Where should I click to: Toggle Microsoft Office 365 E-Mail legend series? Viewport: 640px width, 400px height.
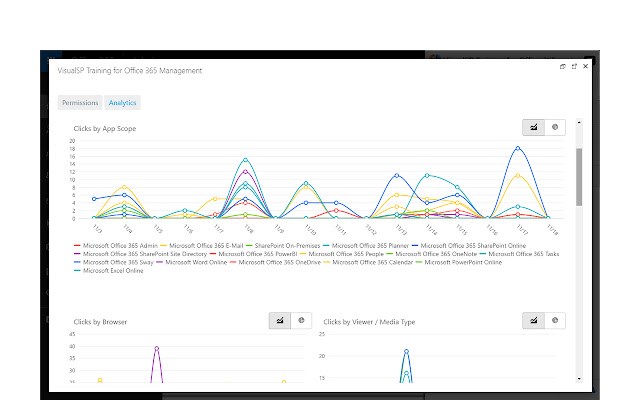pyautogui.click(x=202, y=246)
